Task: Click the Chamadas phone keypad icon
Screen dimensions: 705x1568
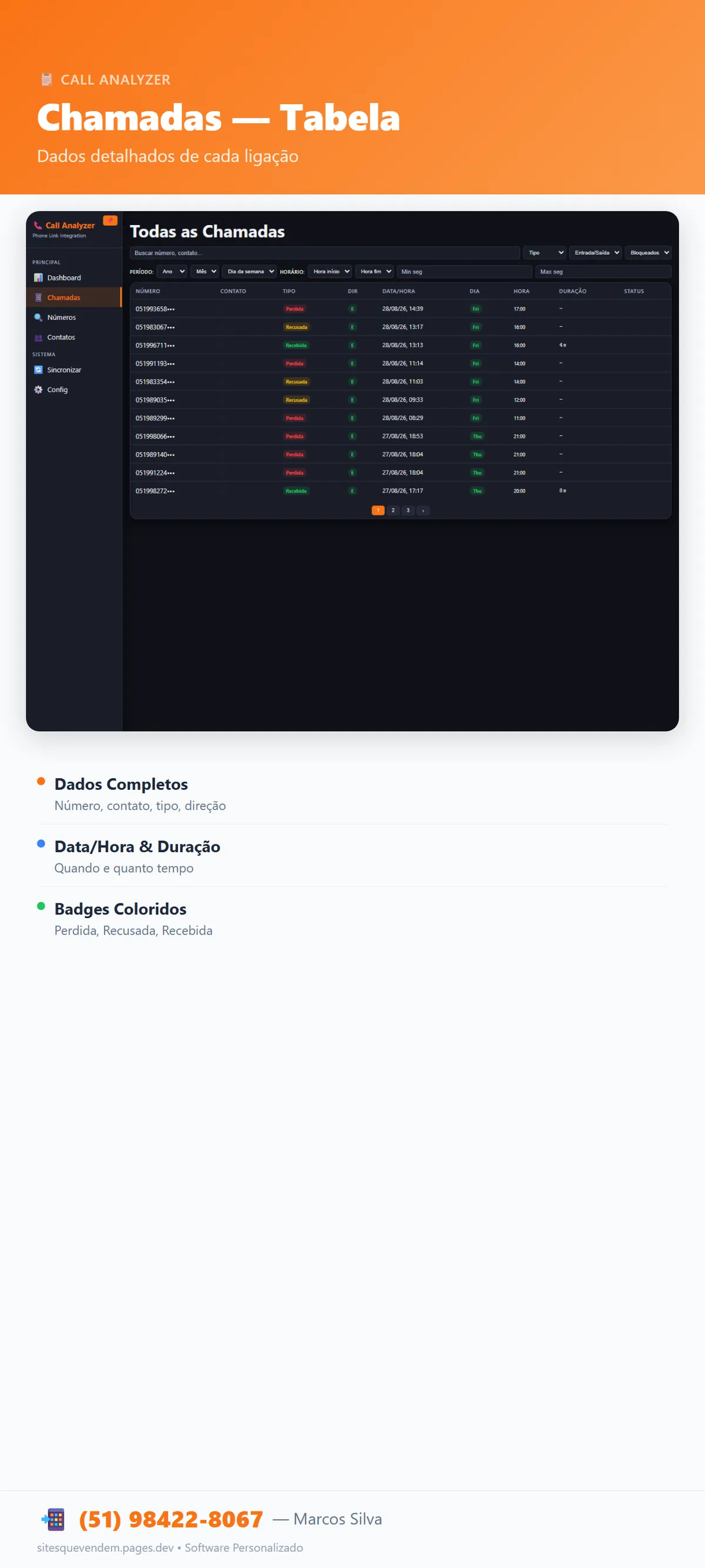Action: 38,297
